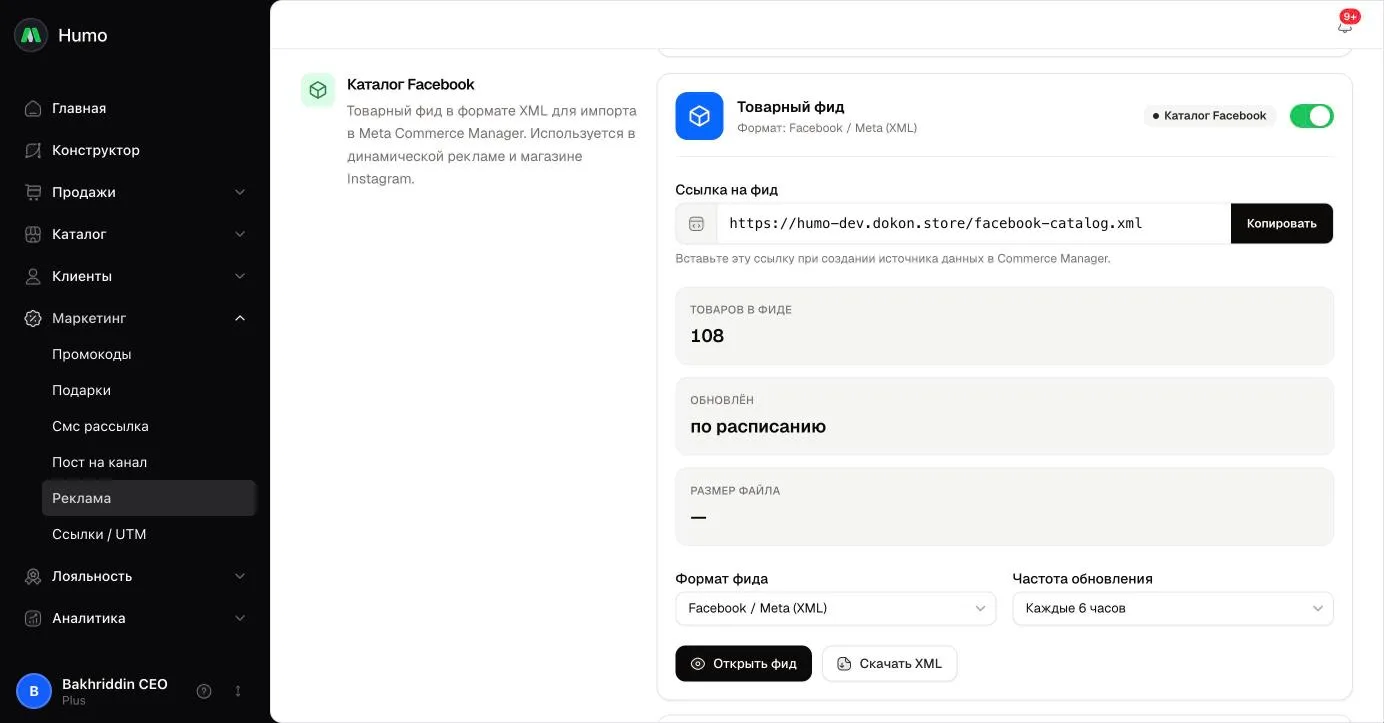
Task: Click the Маркетинг badge icon
Action: (33, 318)
